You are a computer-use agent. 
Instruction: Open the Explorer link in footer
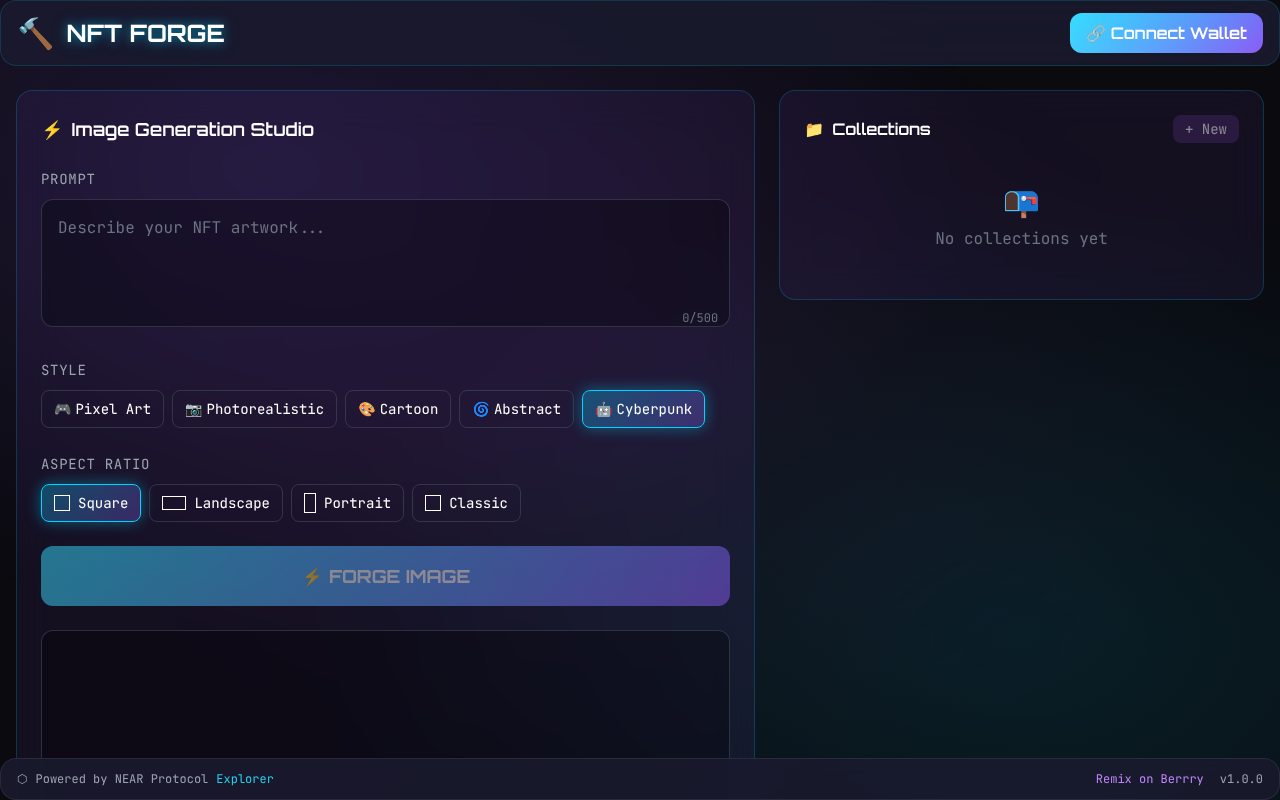click(245, 779)
